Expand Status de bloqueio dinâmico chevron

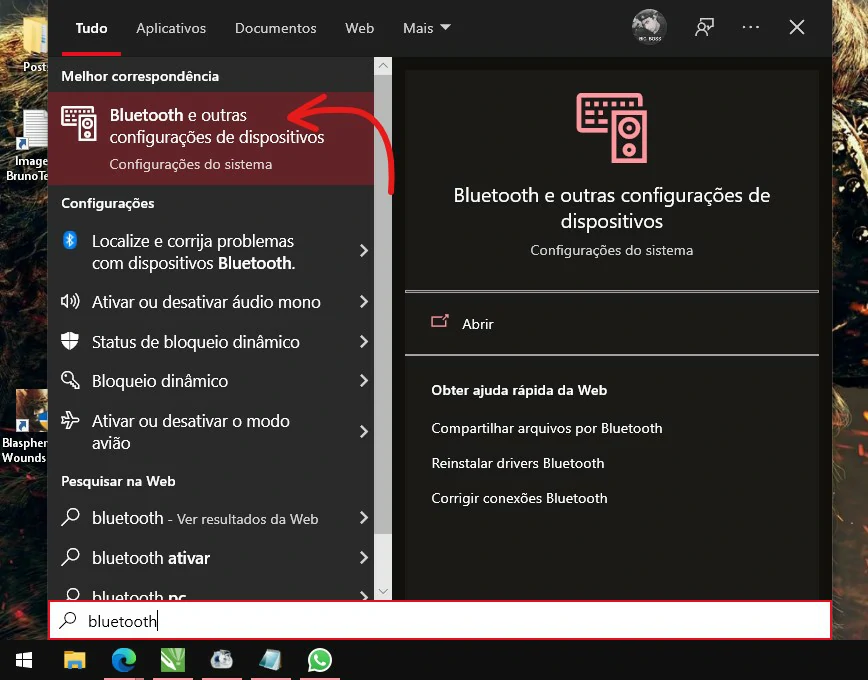pyautogui.click(x=363, y=342)
